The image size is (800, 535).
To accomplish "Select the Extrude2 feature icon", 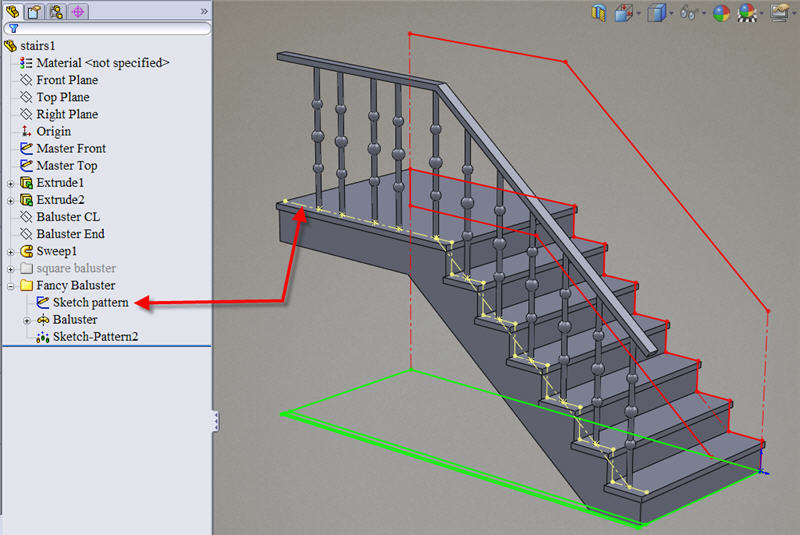I will tap(26, 199).
